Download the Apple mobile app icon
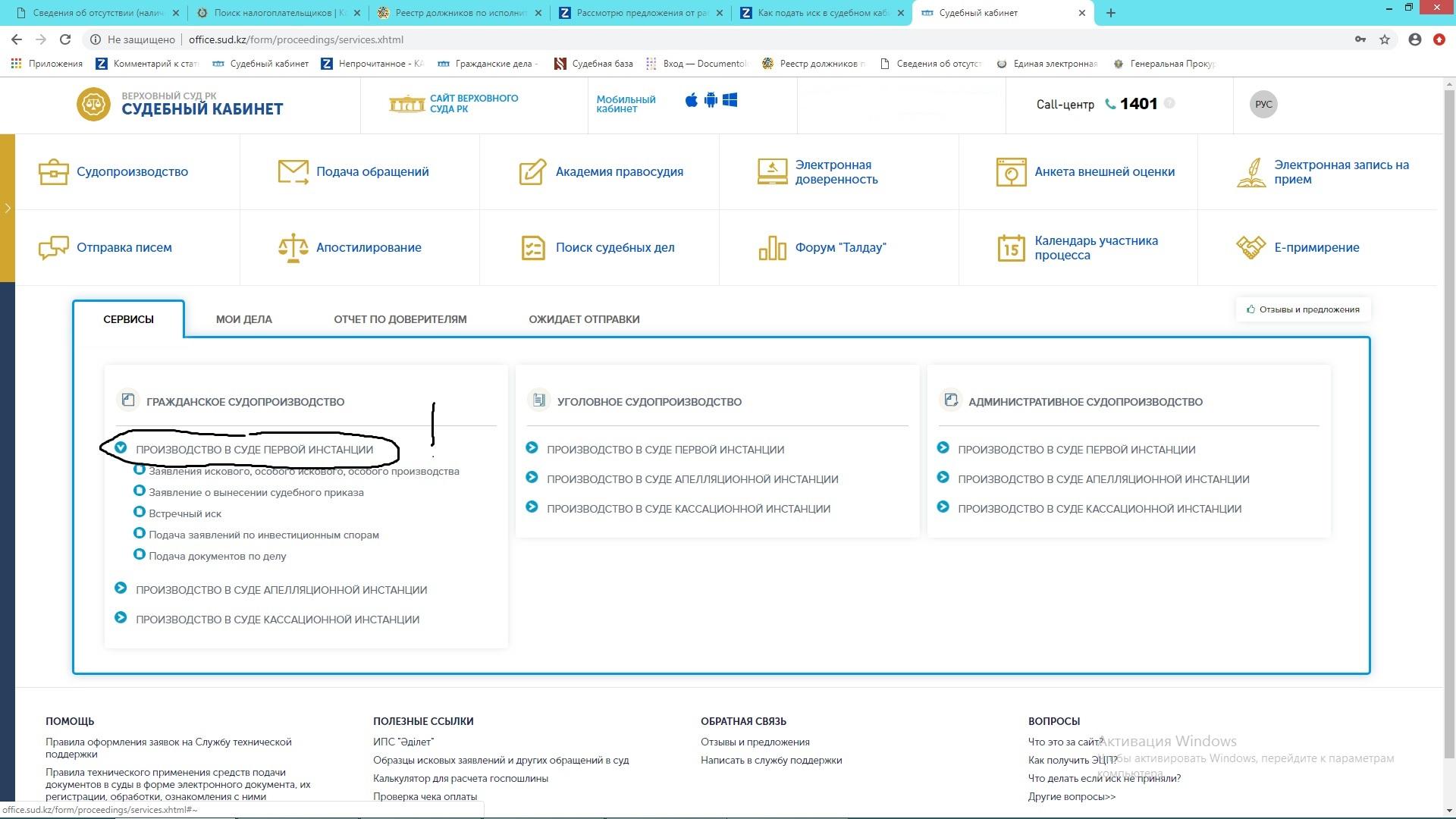This screenshot has width=1456, height=819. click(x=691, y=100)
